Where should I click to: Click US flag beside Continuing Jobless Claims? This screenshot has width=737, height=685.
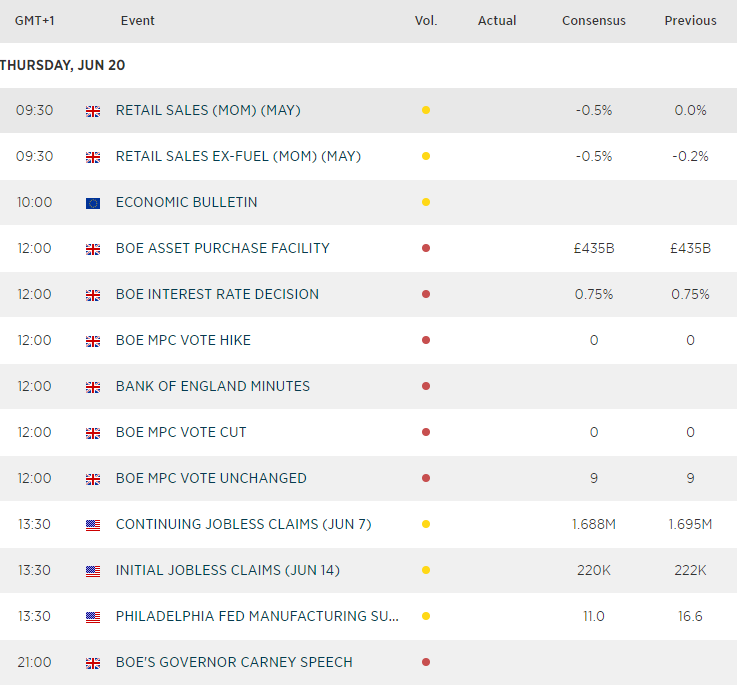(x=93, y=525)
